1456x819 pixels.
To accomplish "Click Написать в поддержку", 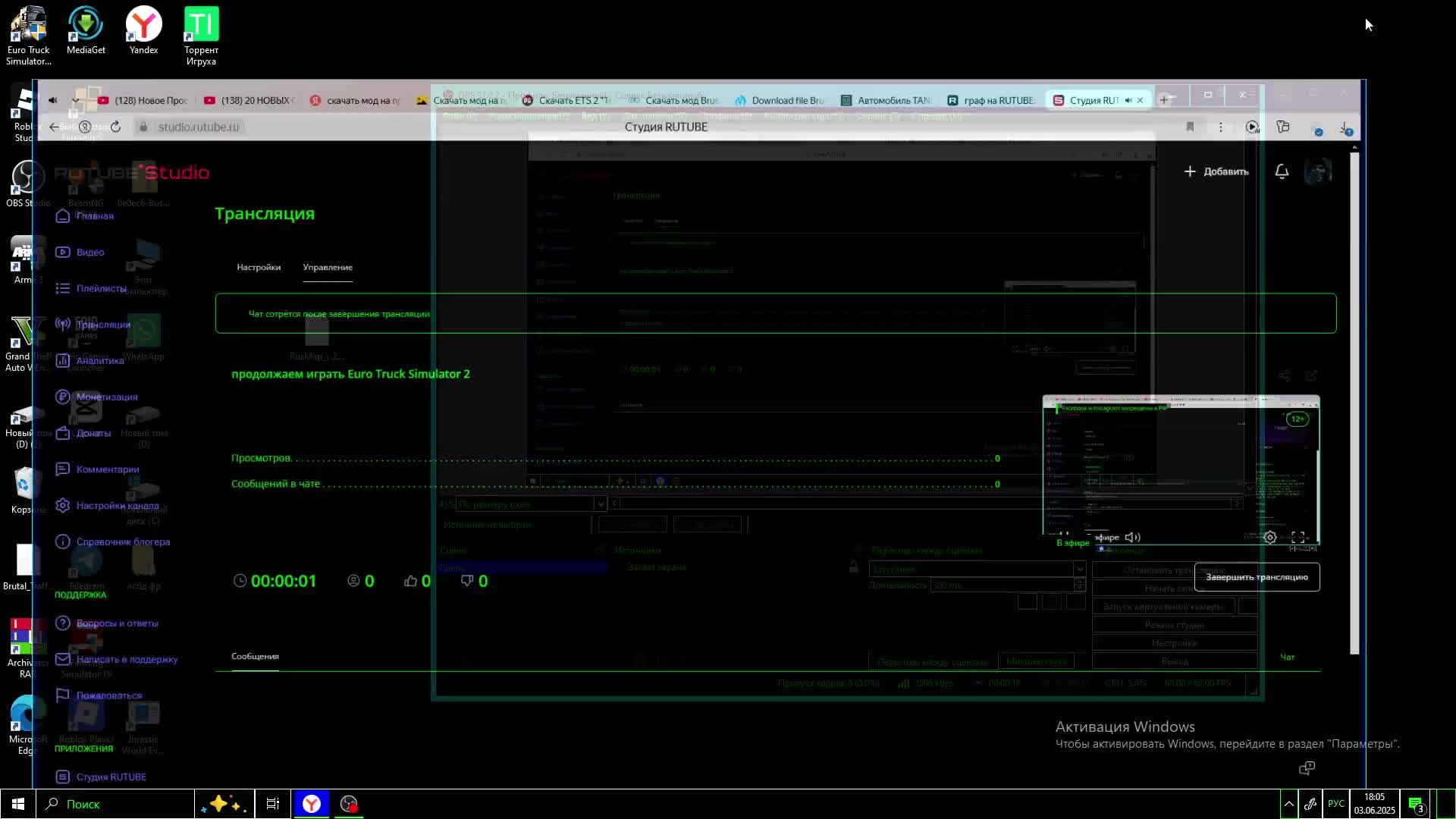I will 116,660.
